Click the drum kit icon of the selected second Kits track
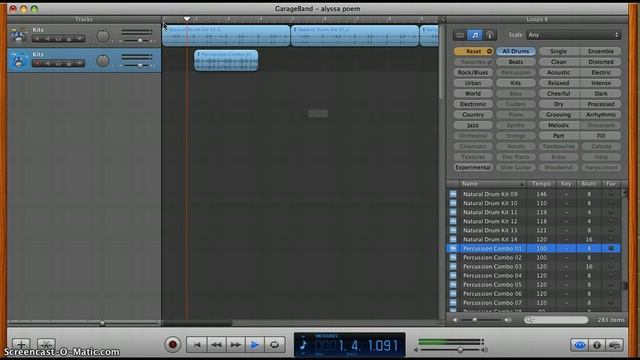640x360 pixels. [19, 60]
